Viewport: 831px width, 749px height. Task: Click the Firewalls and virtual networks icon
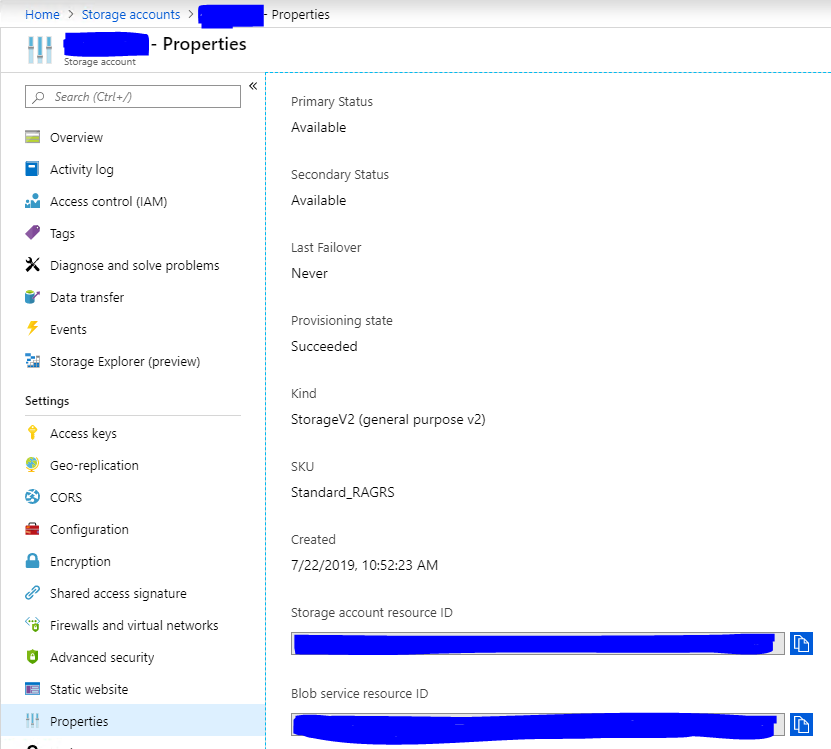(32, 625)
